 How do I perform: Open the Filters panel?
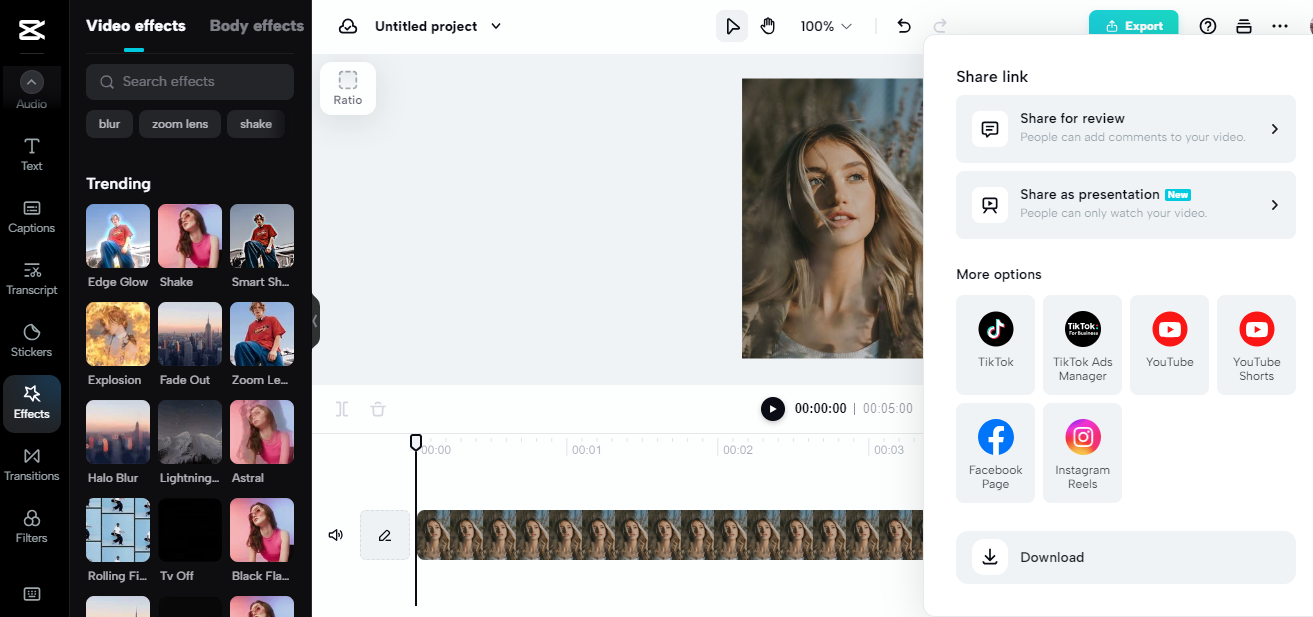[x=32, y=526]
